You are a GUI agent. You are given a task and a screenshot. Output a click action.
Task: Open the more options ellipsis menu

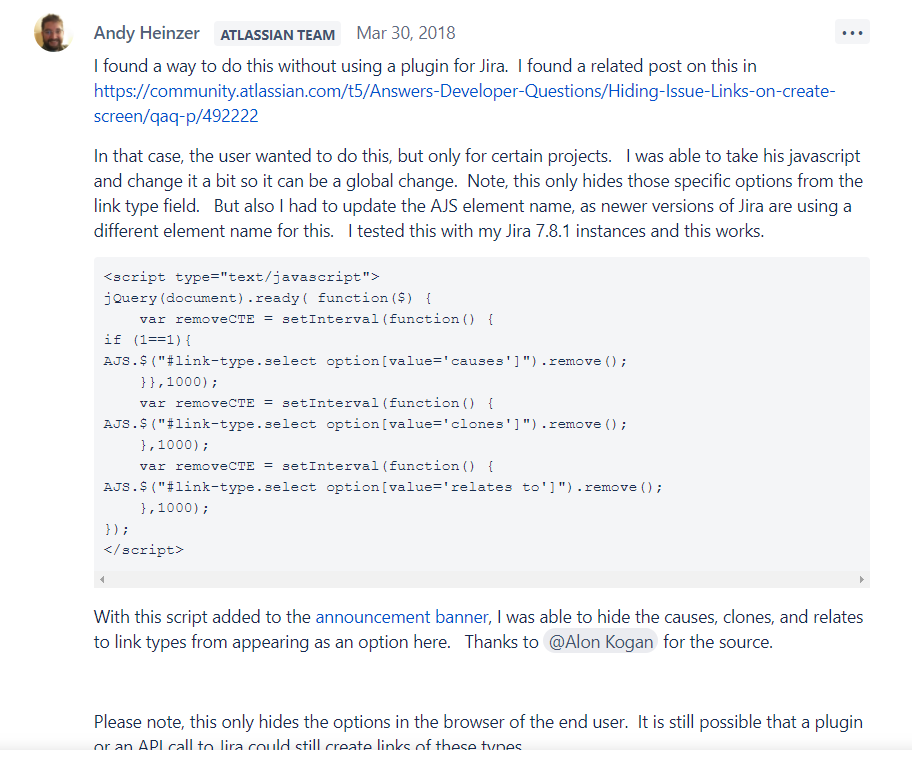click(852, 33)
